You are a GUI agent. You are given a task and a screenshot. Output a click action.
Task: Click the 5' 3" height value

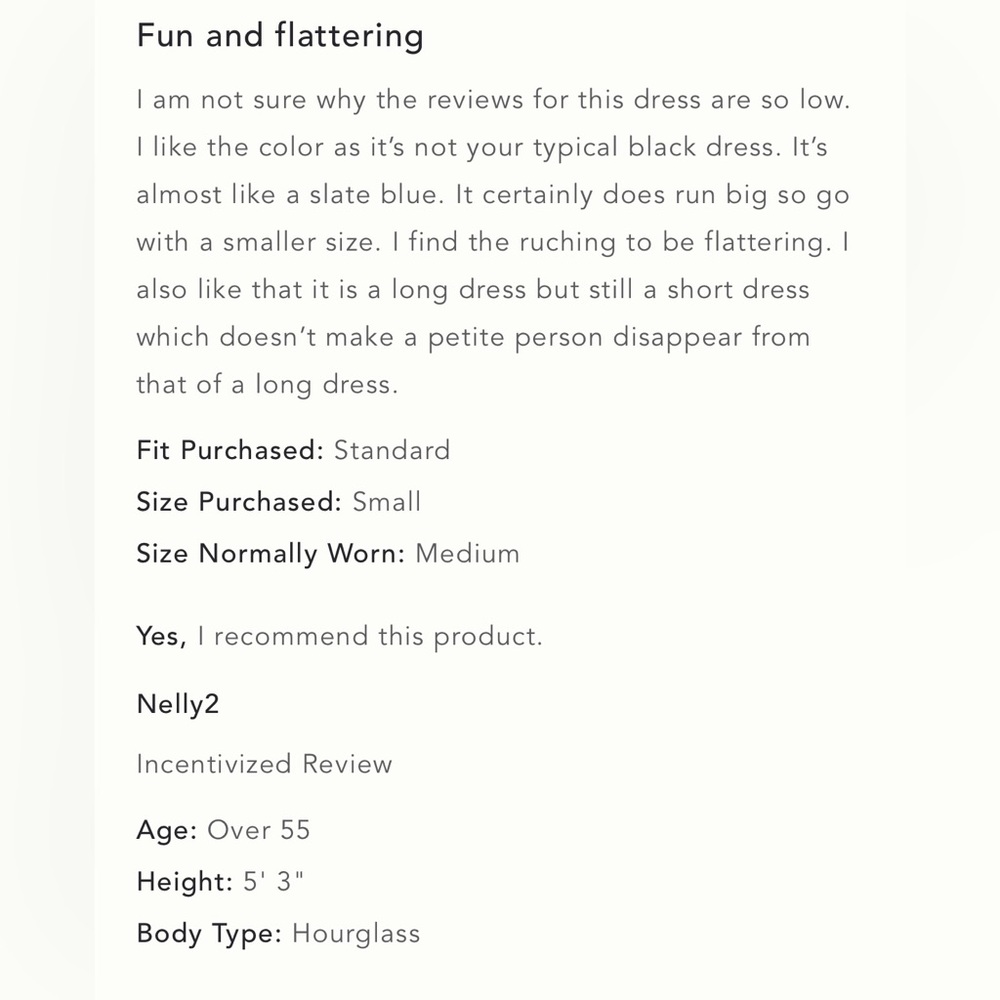tap(274, 881)
